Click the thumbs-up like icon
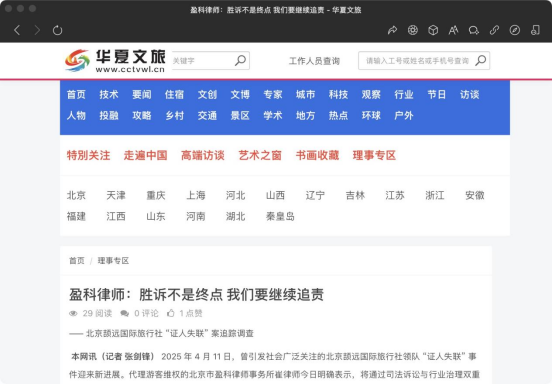Screen dimensions: 552x384 pos(171,313)
